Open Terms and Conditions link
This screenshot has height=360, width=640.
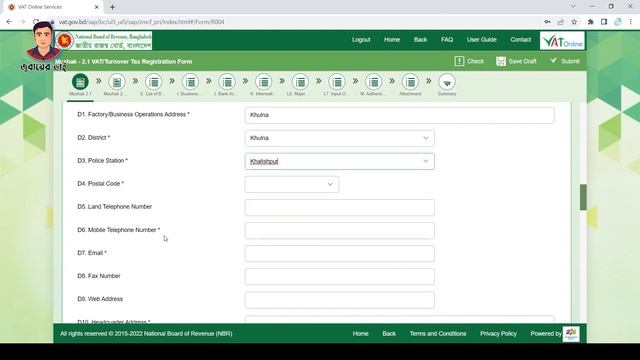(x=438, y=333)
